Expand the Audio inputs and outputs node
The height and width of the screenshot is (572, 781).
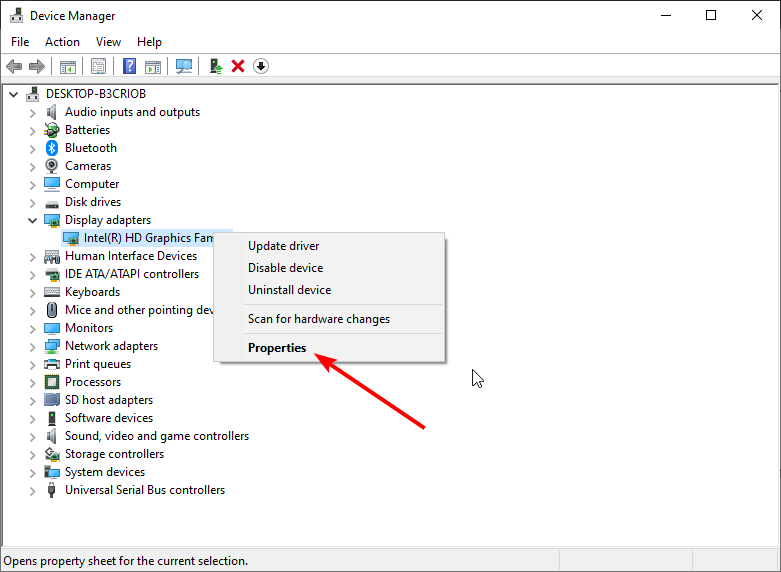coord(32,113)
